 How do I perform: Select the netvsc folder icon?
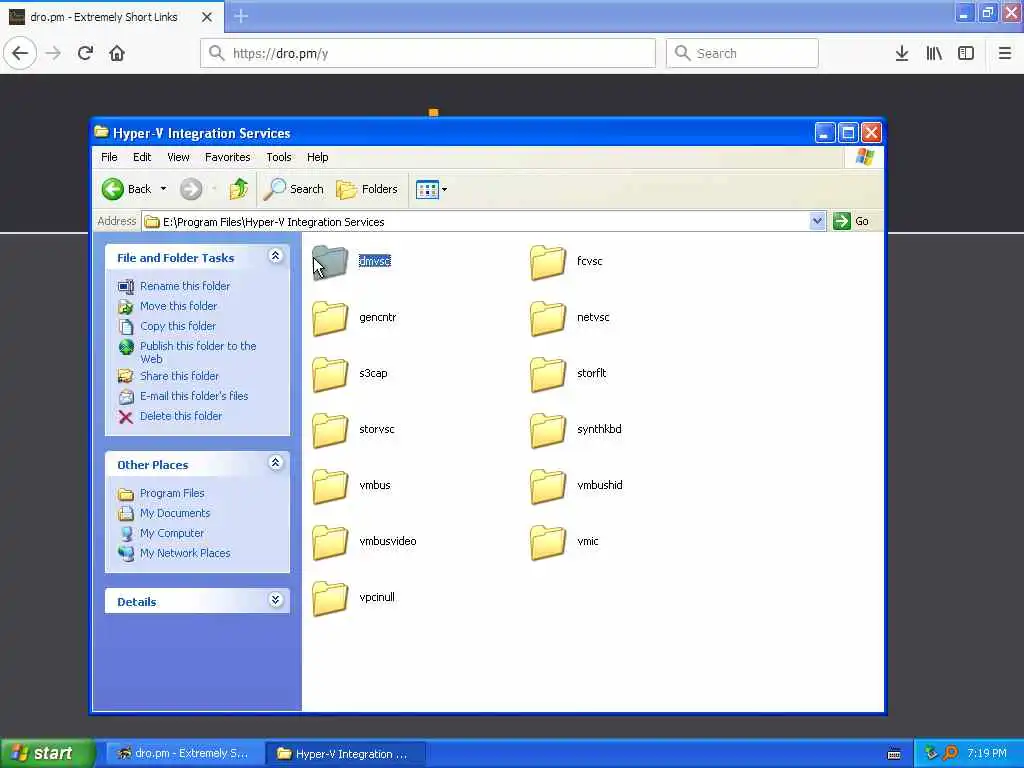click(x=547, y=318)
